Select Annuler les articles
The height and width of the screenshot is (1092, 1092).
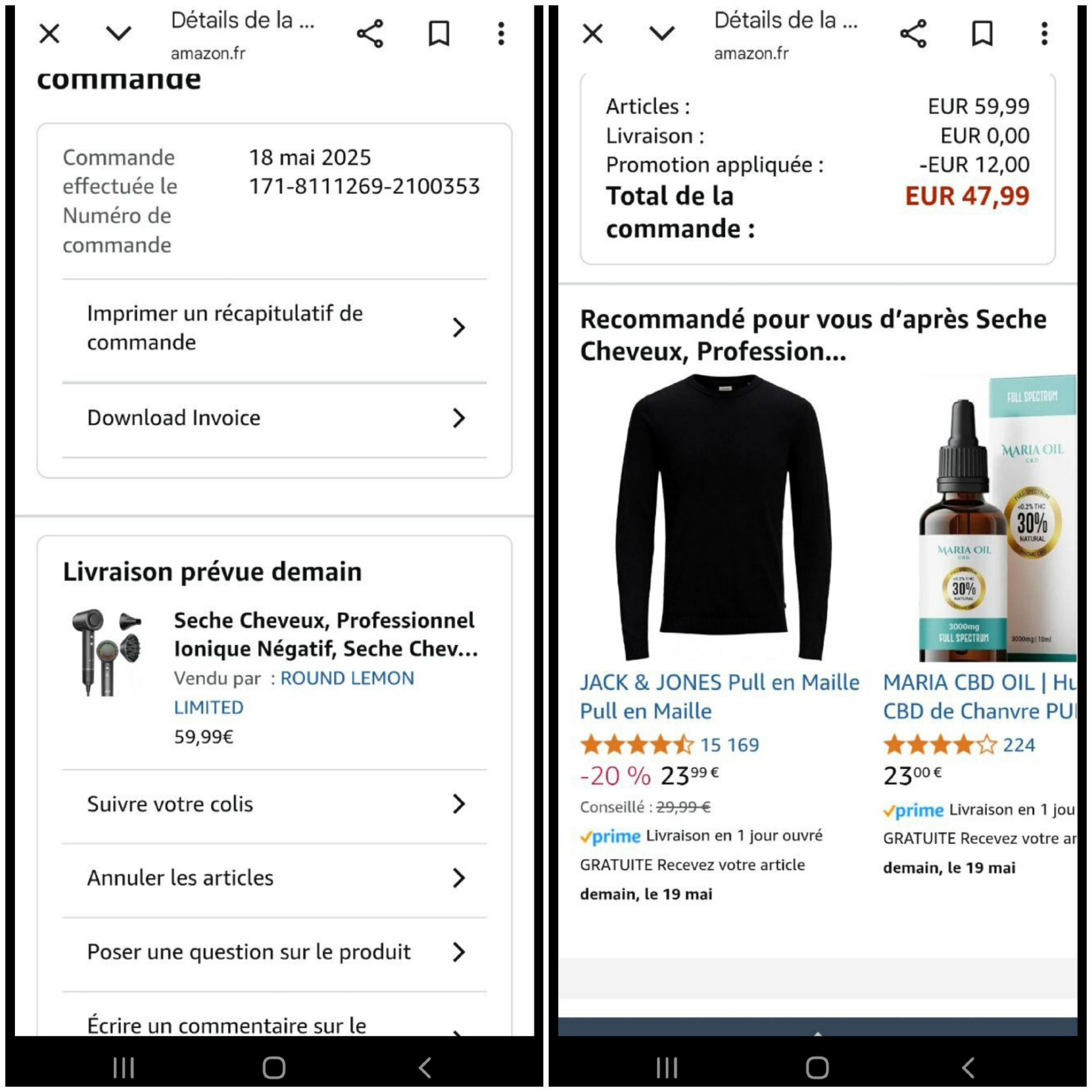point(275,878)
